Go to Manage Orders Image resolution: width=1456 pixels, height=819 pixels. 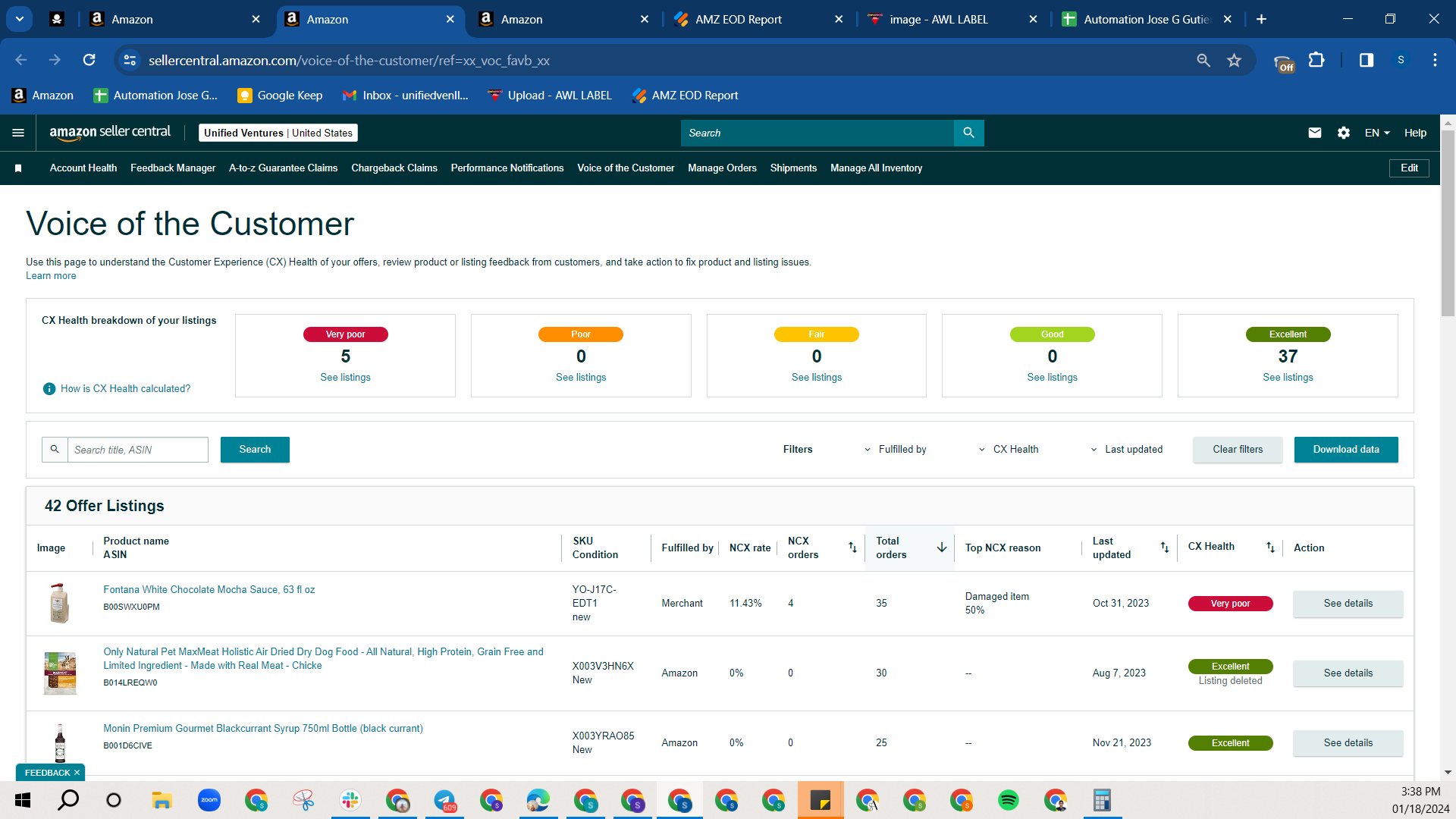722,168
